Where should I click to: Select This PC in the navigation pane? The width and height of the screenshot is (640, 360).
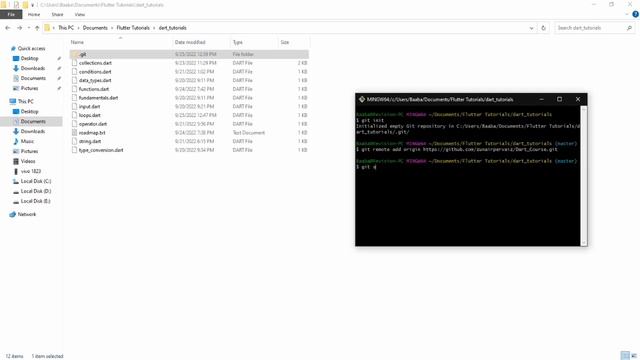[x=25, y=101]
